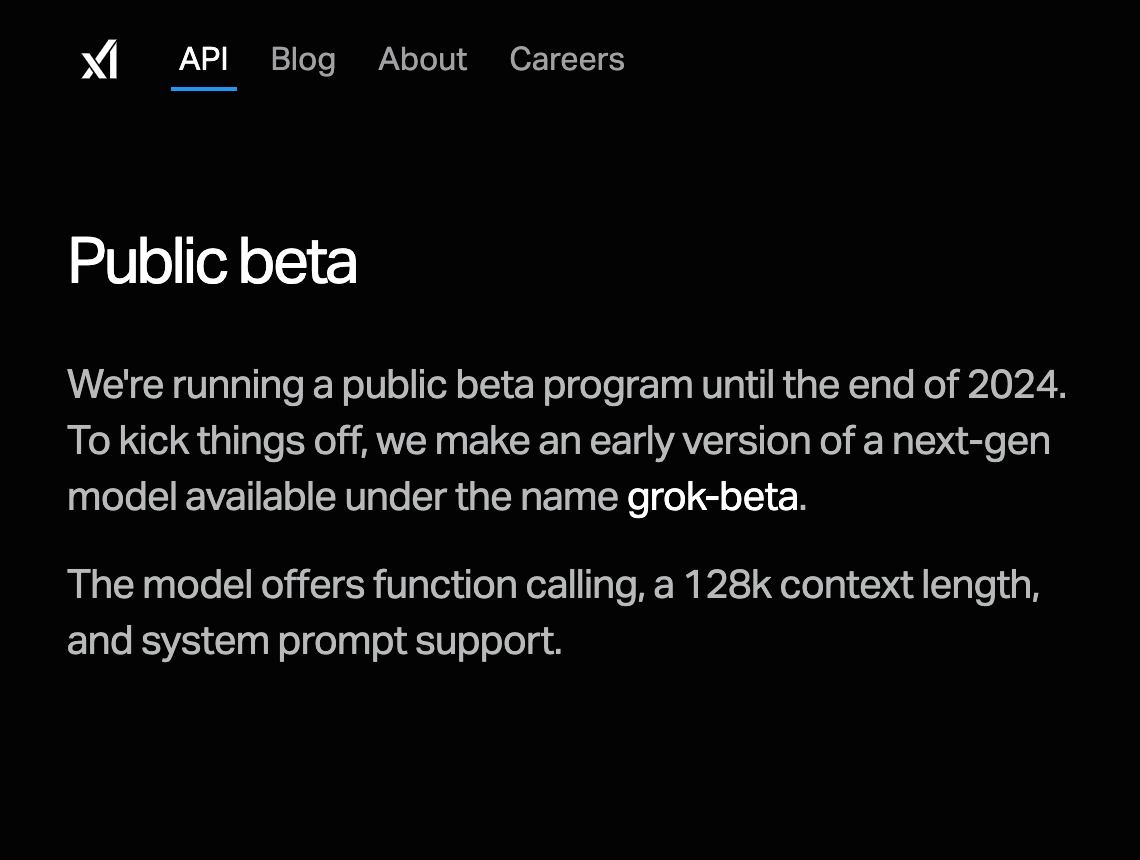Screen dimensions: 1140x860
Task: Click the Public beta heading
Action: click(x=212, y=262)
